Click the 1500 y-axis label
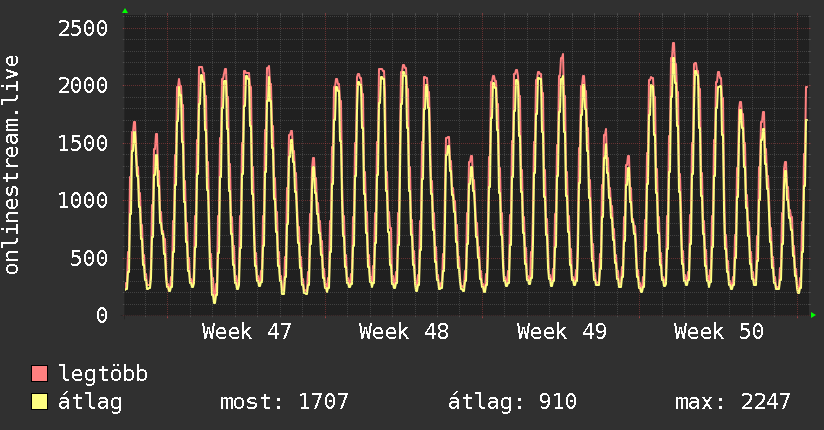Viewport: 824px width, 430px height. (x=83, y=143)
